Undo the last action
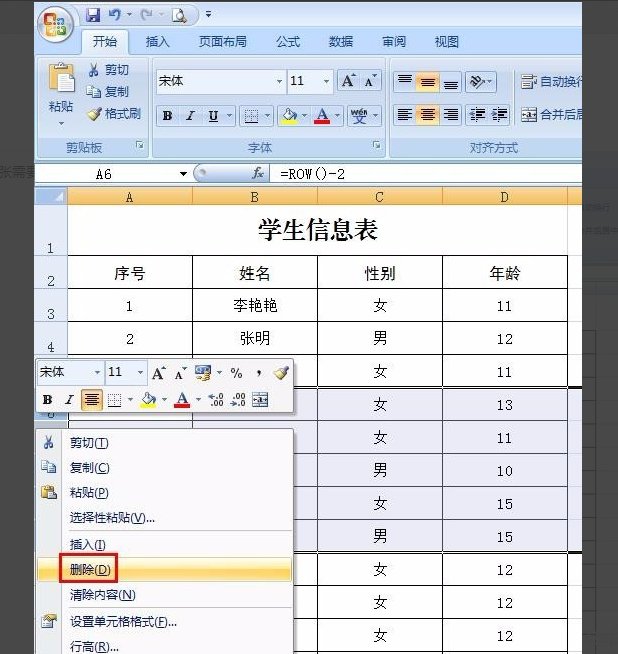The image size is (618, 654). pos(115,15)
